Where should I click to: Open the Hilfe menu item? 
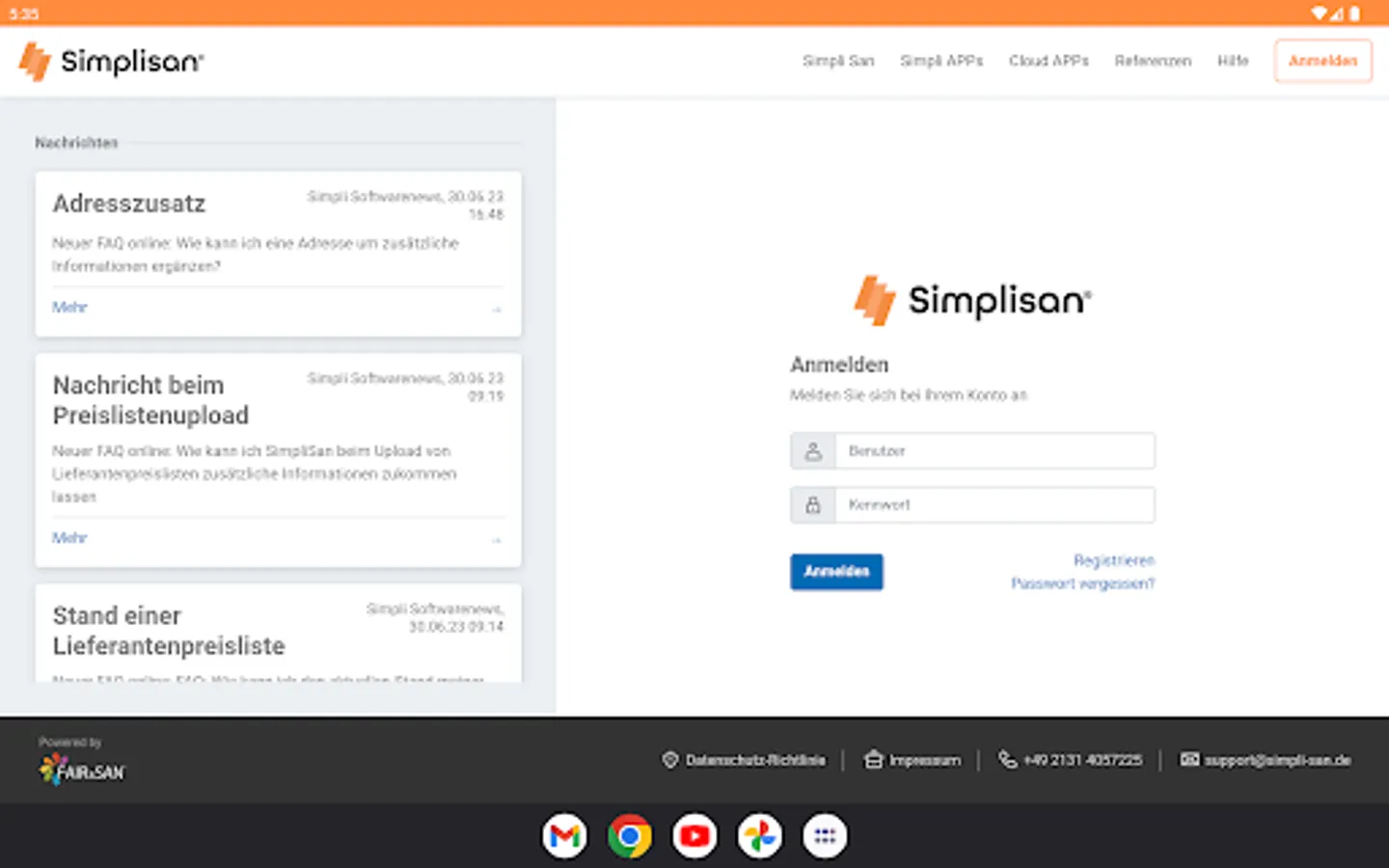(1233, 61)
